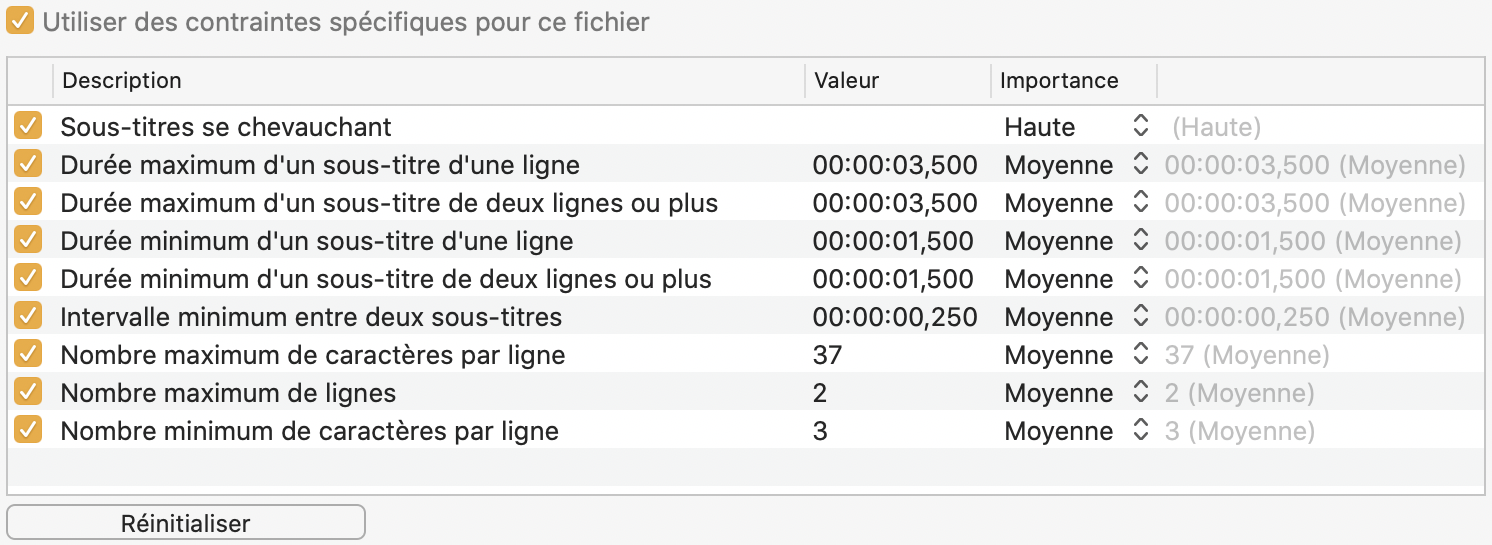The image size is (1492, 545).
Task: Select the 00:00:00,250 minimum interval value
Action: tap(894, 317)
